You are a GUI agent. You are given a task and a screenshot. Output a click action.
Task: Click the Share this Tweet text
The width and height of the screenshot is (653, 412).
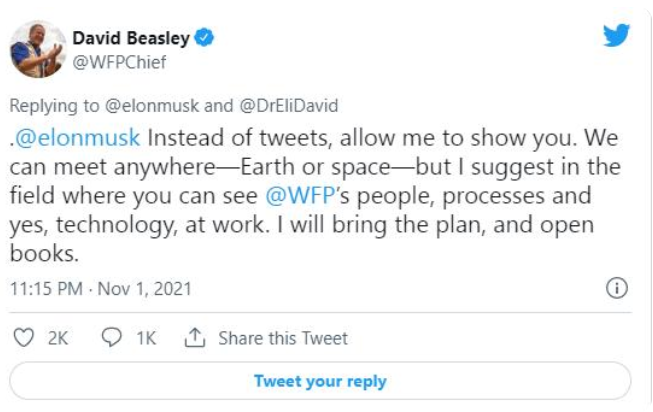(283, 338)
